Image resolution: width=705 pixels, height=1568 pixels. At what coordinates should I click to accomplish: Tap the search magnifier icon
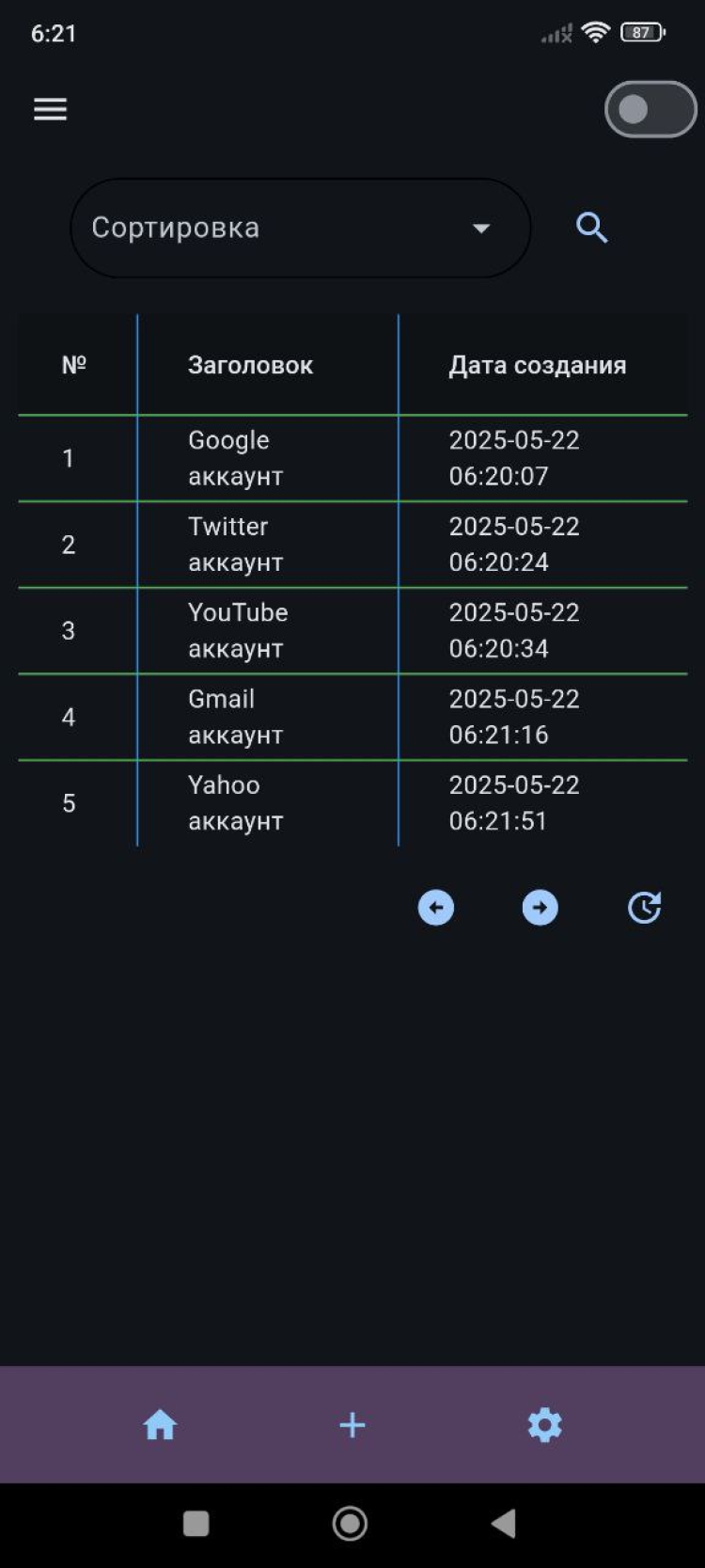tap(591, 228)
